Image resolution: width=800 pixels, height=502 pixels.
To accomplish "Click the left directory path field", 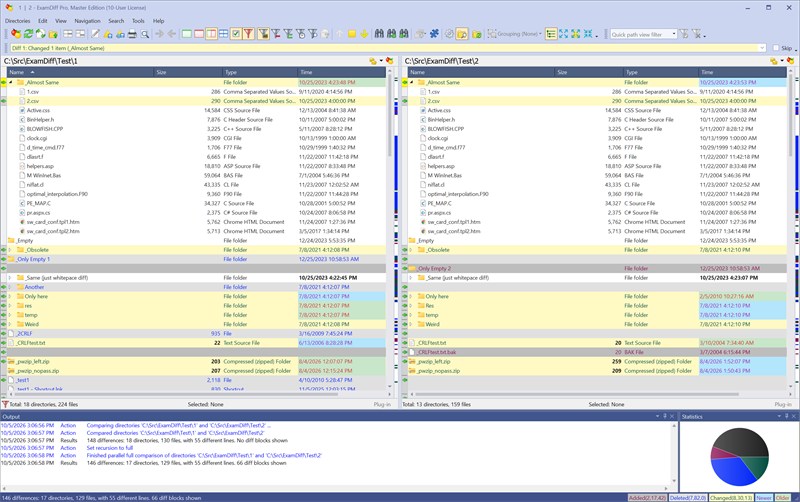I will [184, 61].
